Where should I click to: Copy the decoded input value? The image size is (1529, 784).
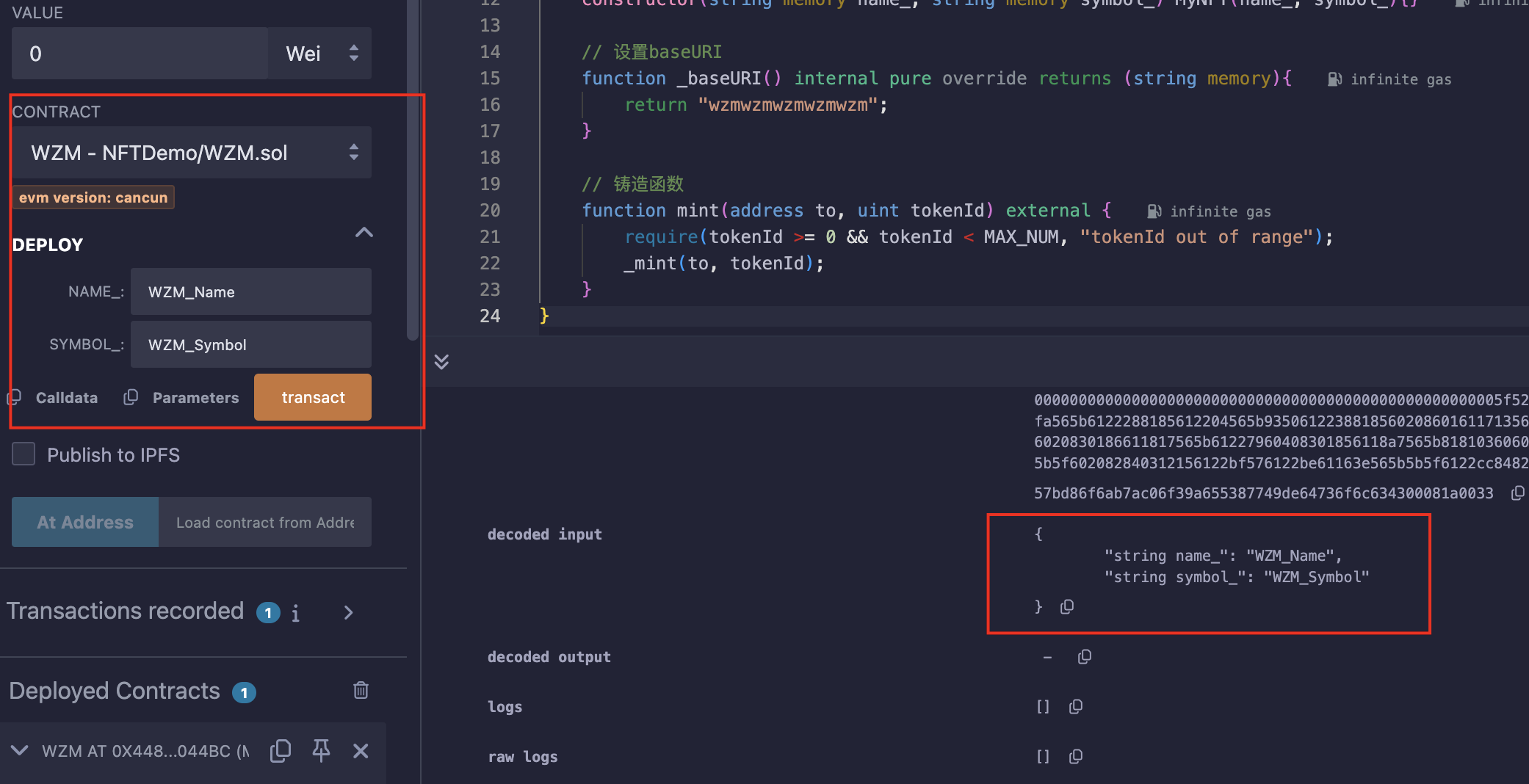coord(1067,606)
